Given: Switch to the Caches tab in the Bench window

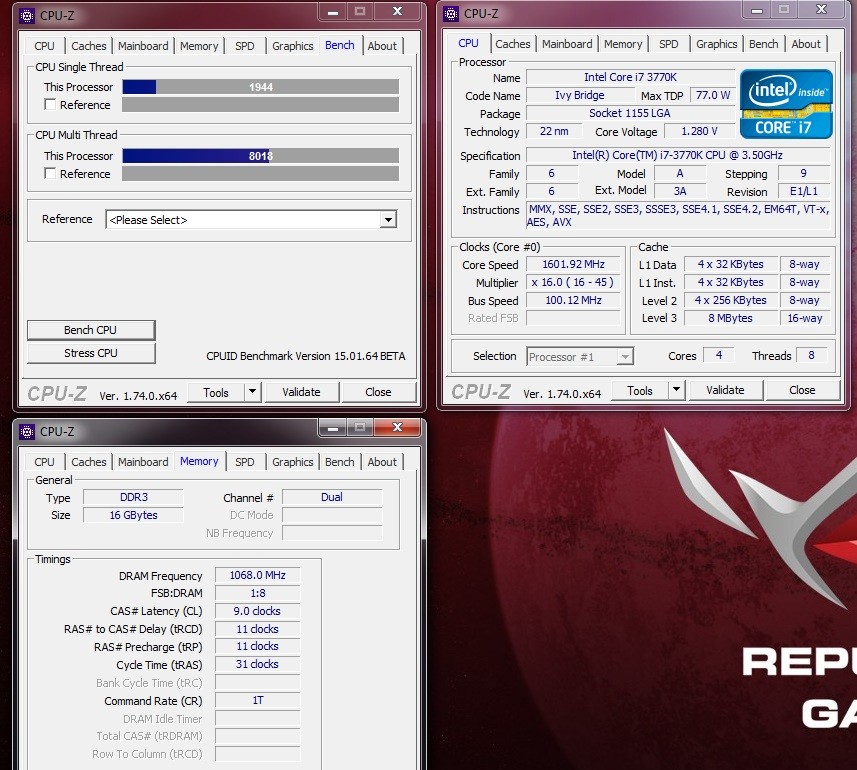Looking at the screenshot, I should pyautogui.click(x=89, y=46).
